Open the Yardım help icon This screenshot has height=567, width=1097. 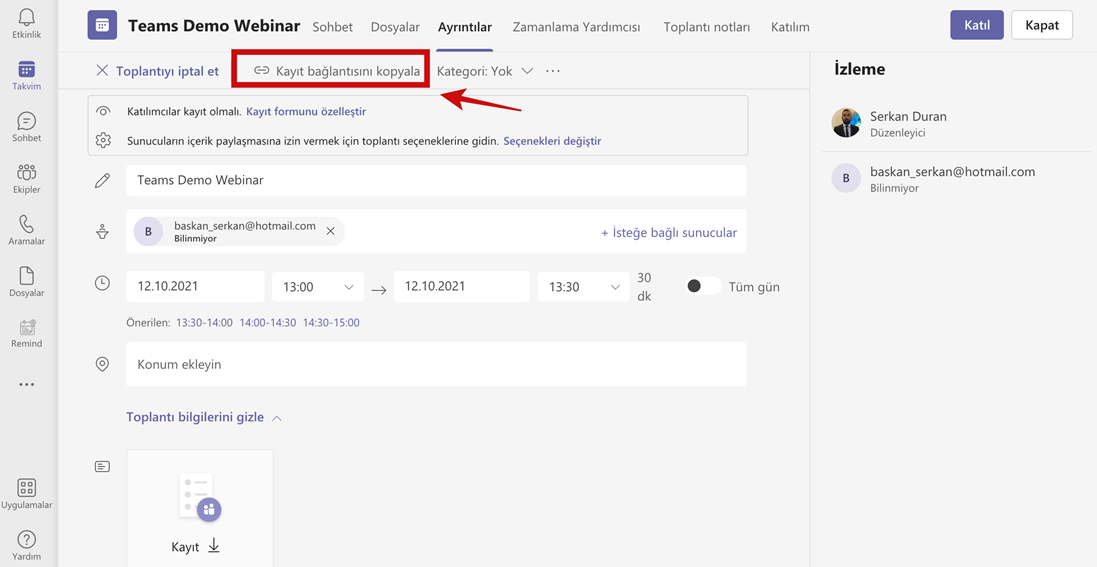pos(27,540)
